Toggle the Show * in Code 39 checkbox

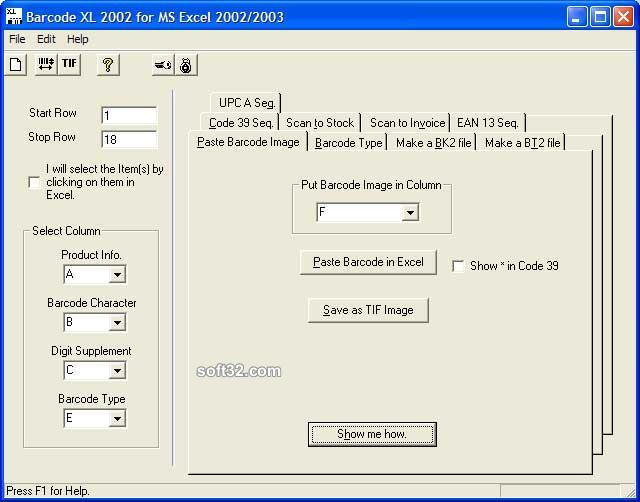pyautogui.click(x=458, y=266)
